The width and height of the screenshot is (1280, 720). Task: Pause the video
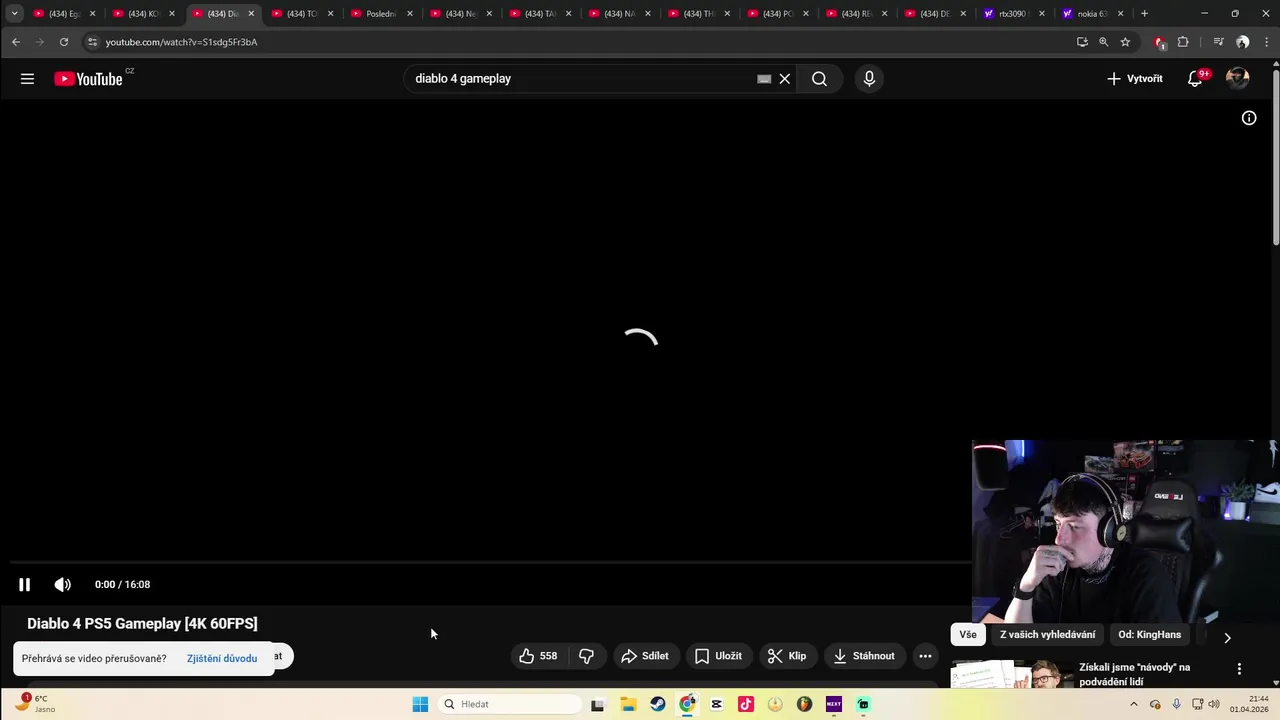coord(24,585)
